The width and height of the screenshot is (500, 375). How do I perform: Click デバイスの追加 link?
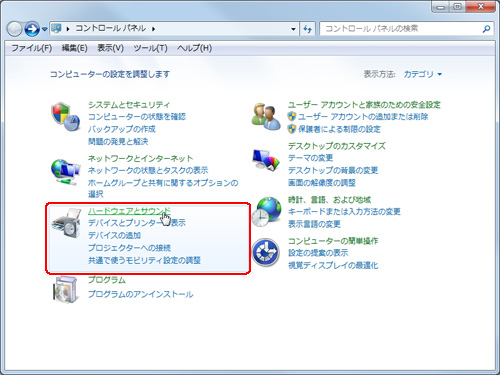click(x=114, y=235)
